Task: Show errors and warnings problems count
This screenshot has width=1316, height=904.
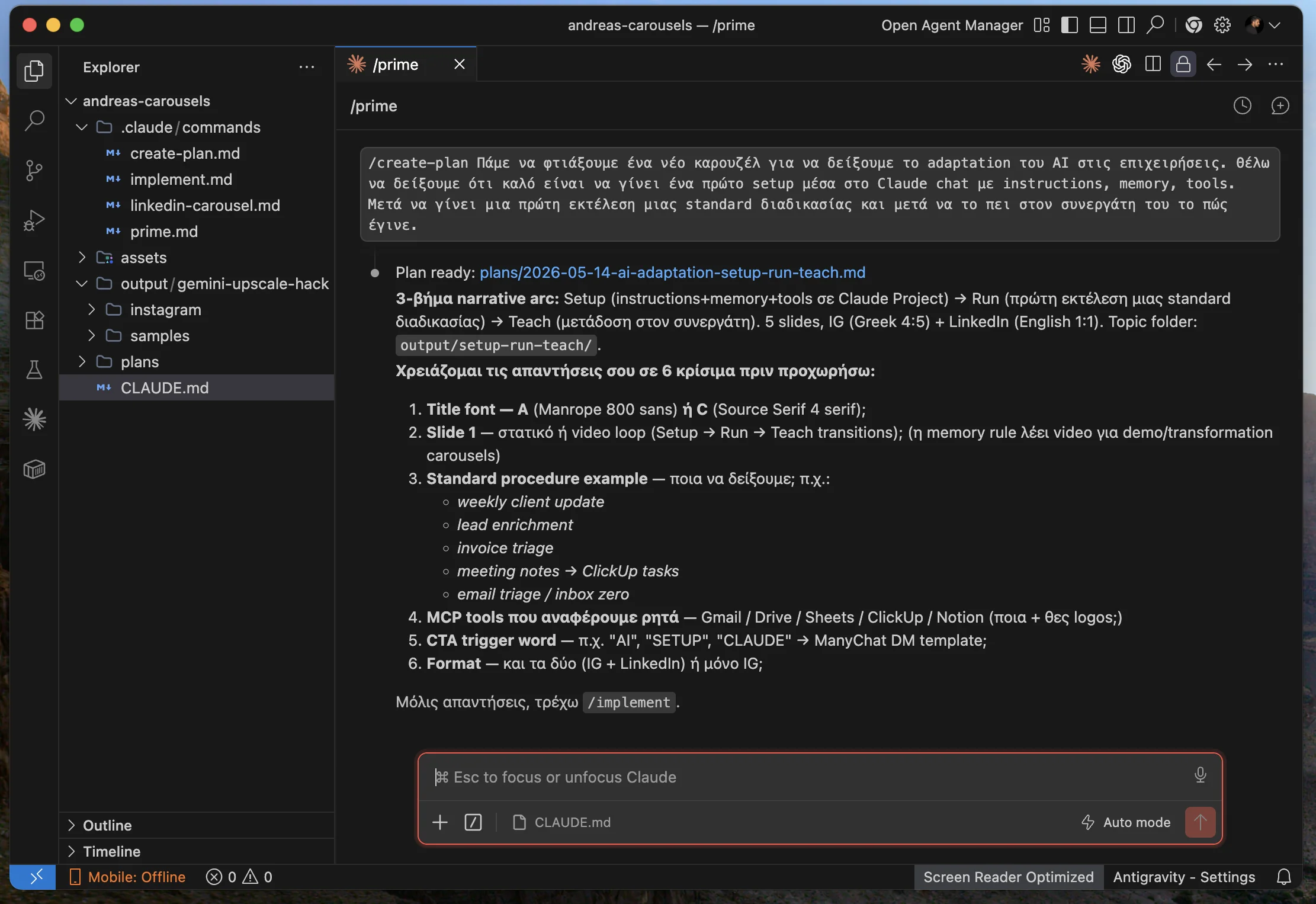Action: pos(239,877)
